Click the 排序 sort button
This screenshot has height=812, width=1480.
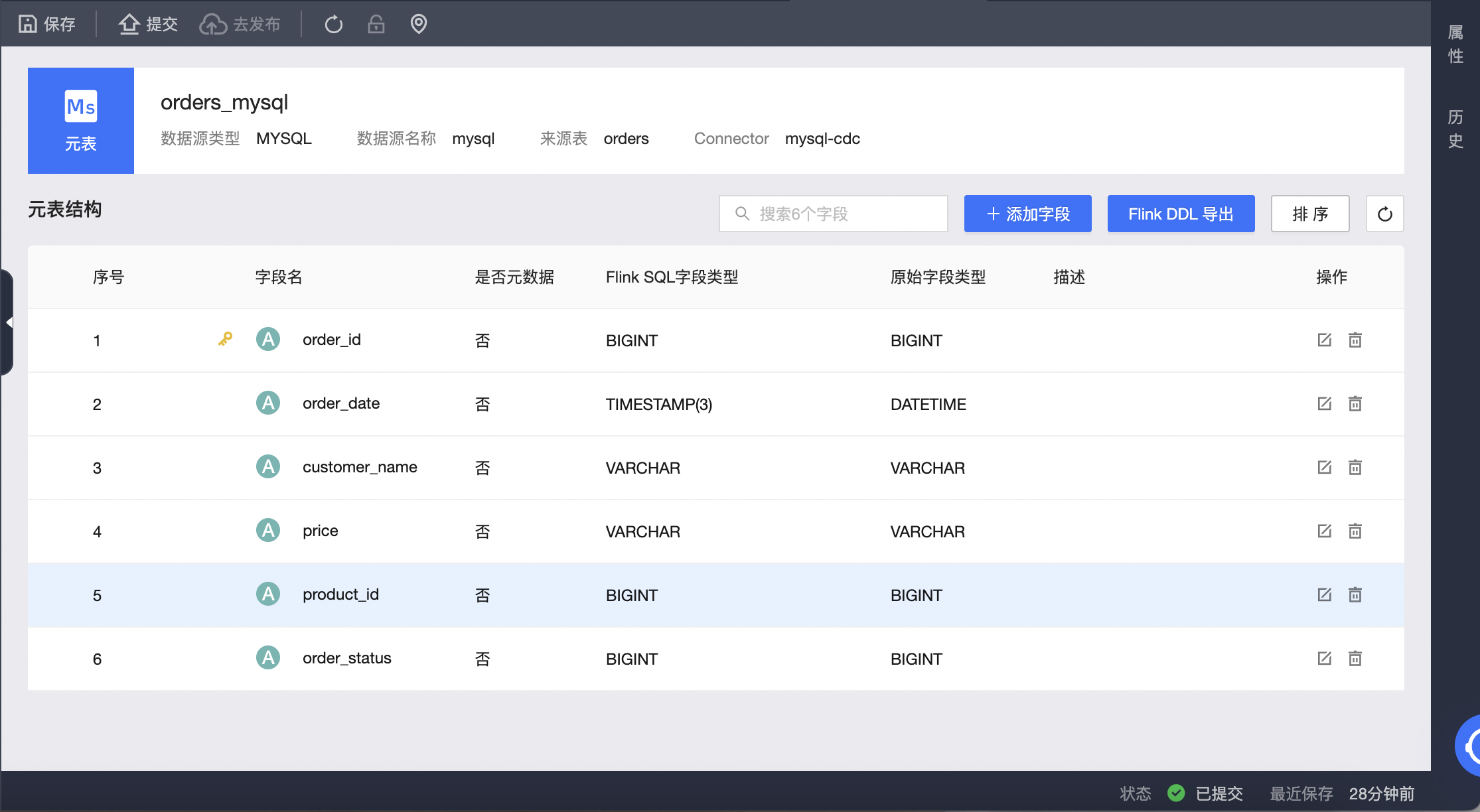pyautogui.click(x=1310, y=214)
